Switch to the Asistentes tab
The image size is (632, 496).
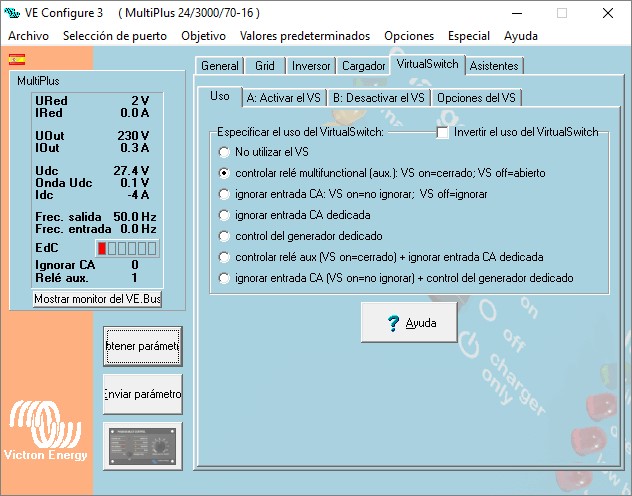(x=494, y=66)
